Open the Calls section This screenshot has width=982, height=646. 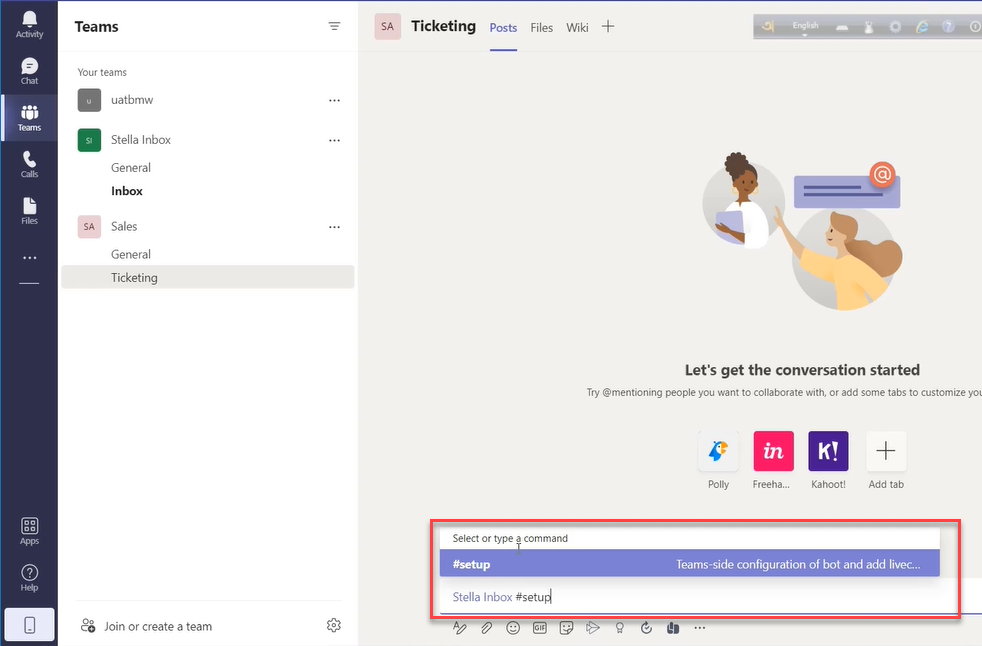click(29, 164)
